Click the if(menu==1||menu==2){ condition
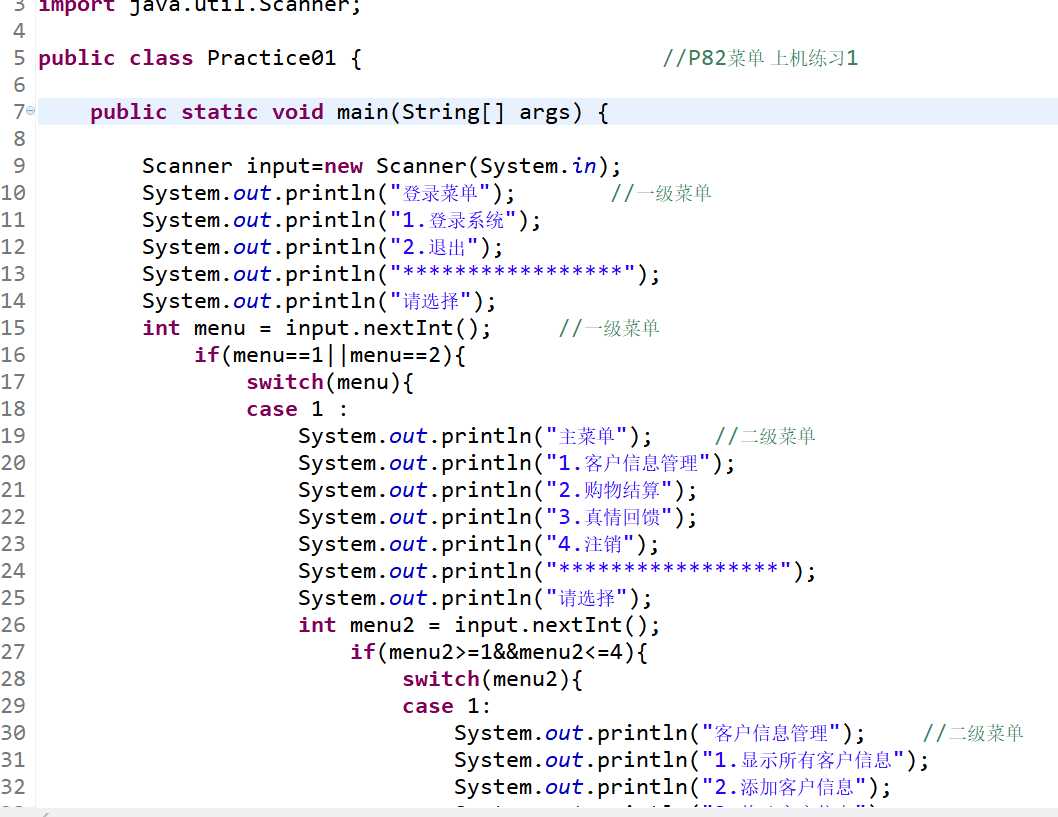This screenshot has width=1058, height=817. 330,355
